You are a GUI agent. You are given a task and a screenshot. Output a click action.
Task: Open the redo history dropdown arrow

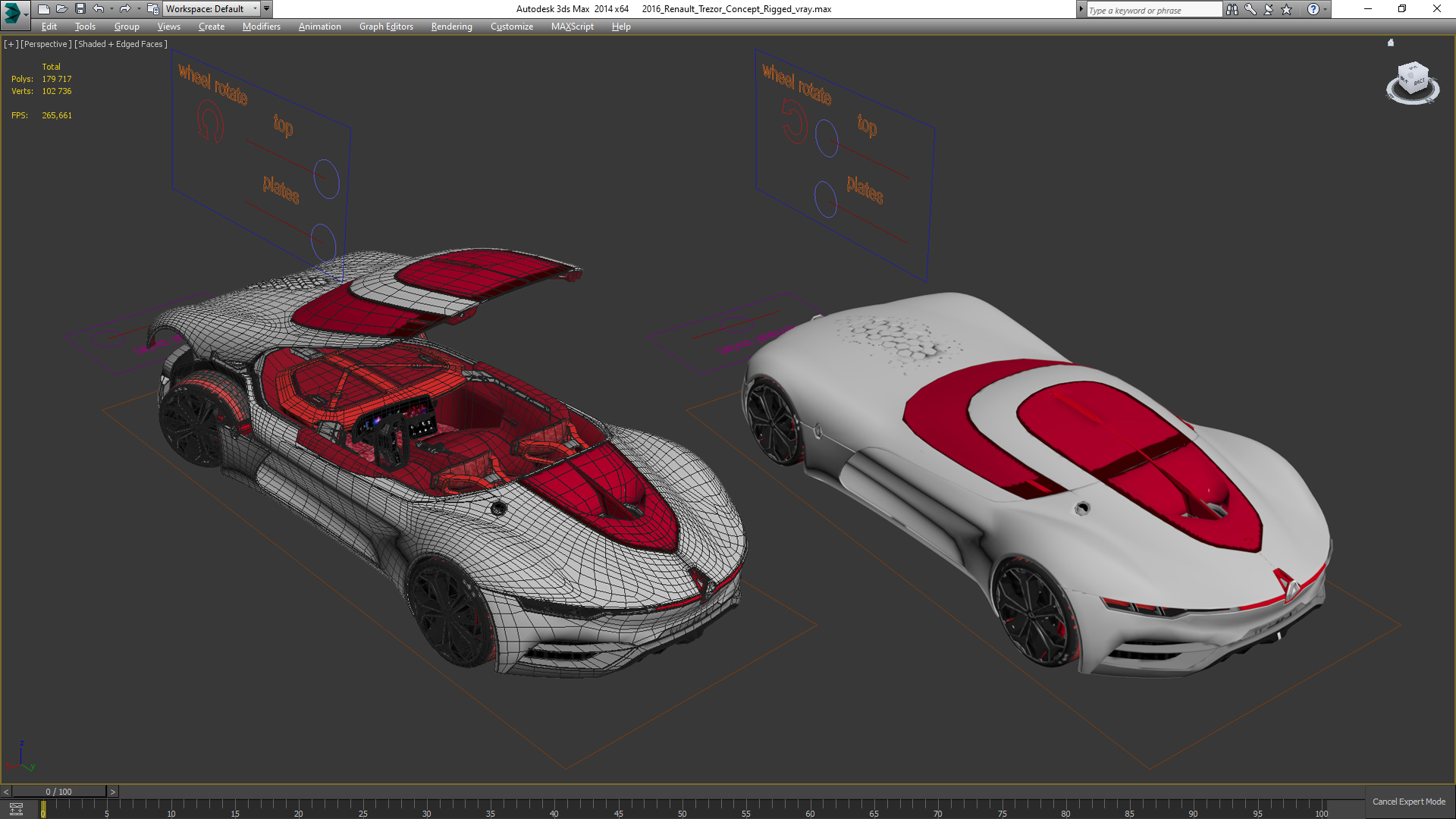(x=139, y=9)
